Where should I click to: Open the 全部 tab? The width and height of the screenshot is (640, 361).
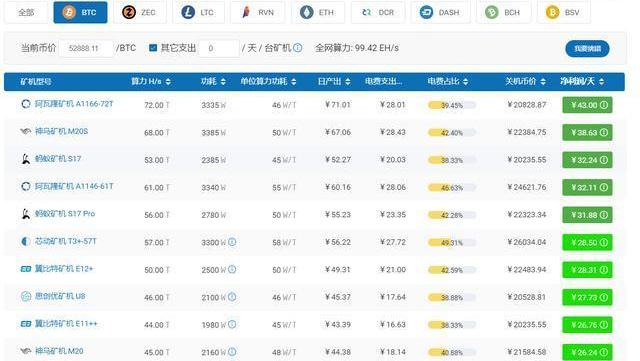click(x=26, y=12)
